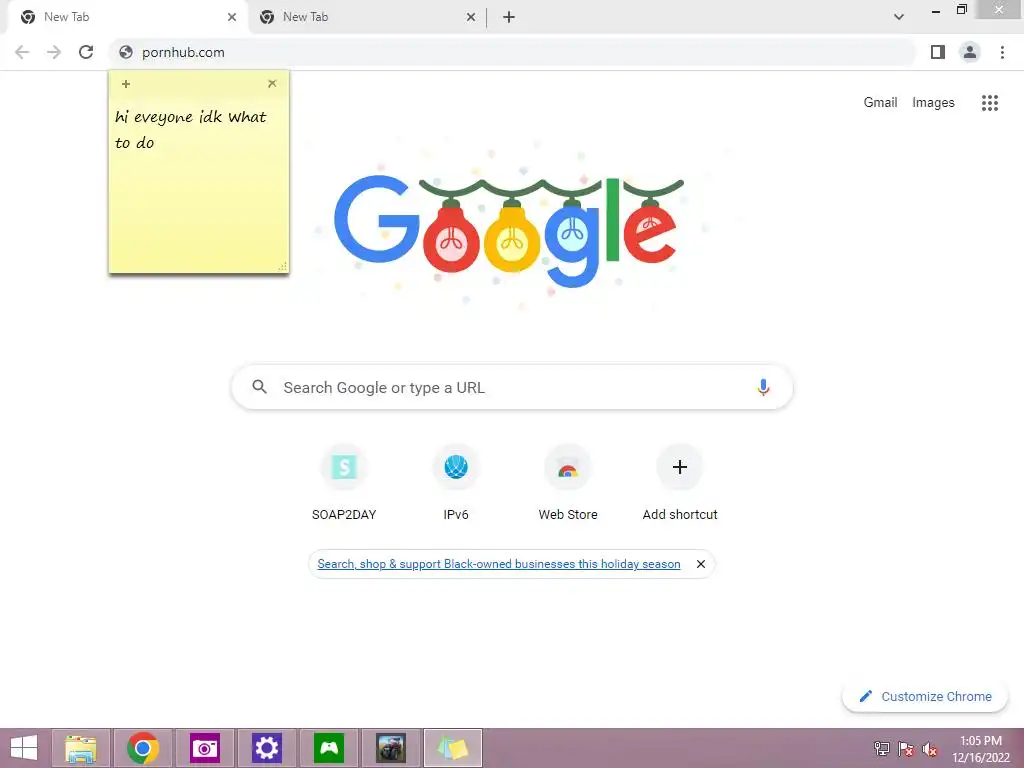This screenshot has height=768, width=1024.
Task: Expand the tab search chevron
Action: point(899,17)
